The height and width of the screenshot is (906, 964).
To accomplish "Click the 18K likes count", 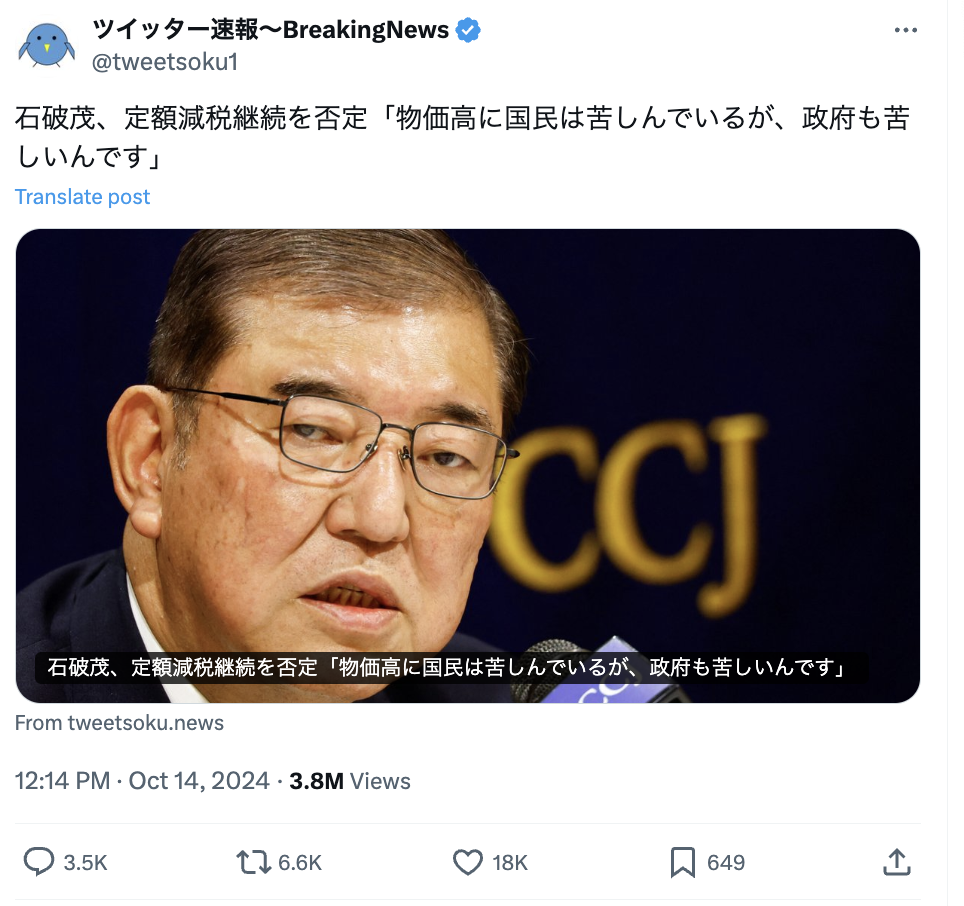I will pyautogui.click(x=510, y=862).
